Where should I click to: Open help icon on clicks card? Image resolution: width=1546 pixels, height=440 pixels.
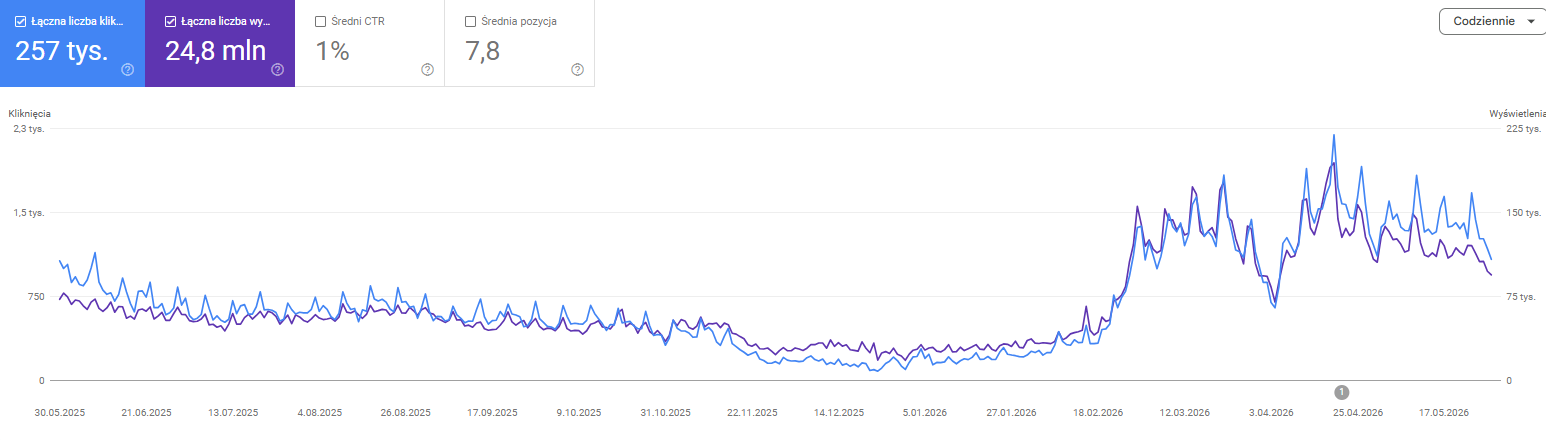(128, 70)
